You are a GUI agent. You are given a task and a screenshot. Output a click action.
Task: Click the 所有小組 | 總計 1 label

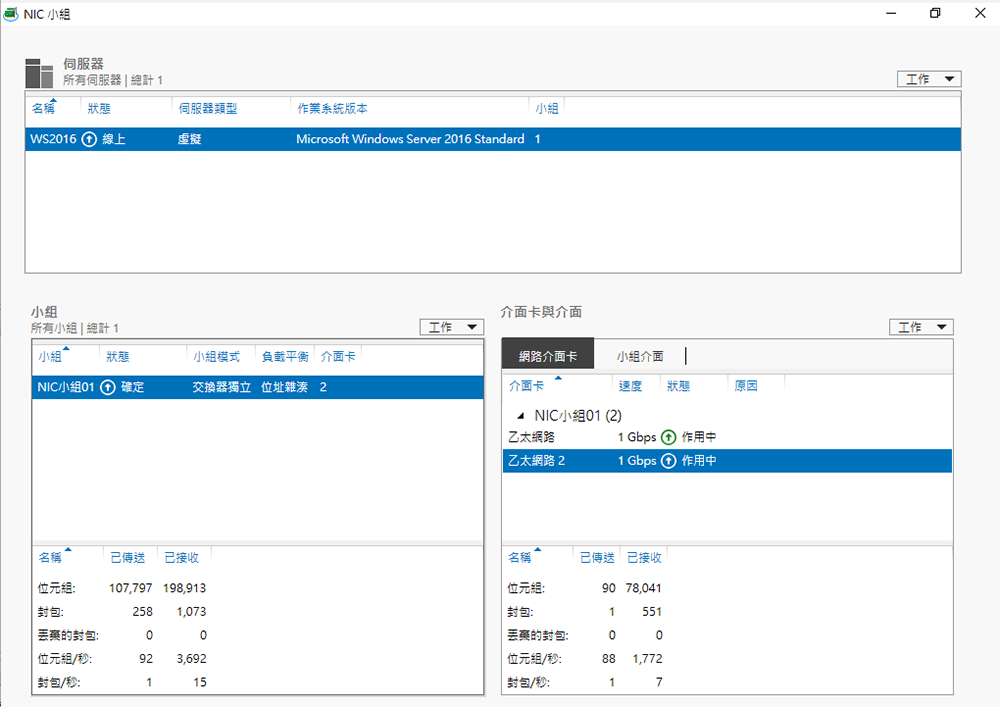coord(75,328)
